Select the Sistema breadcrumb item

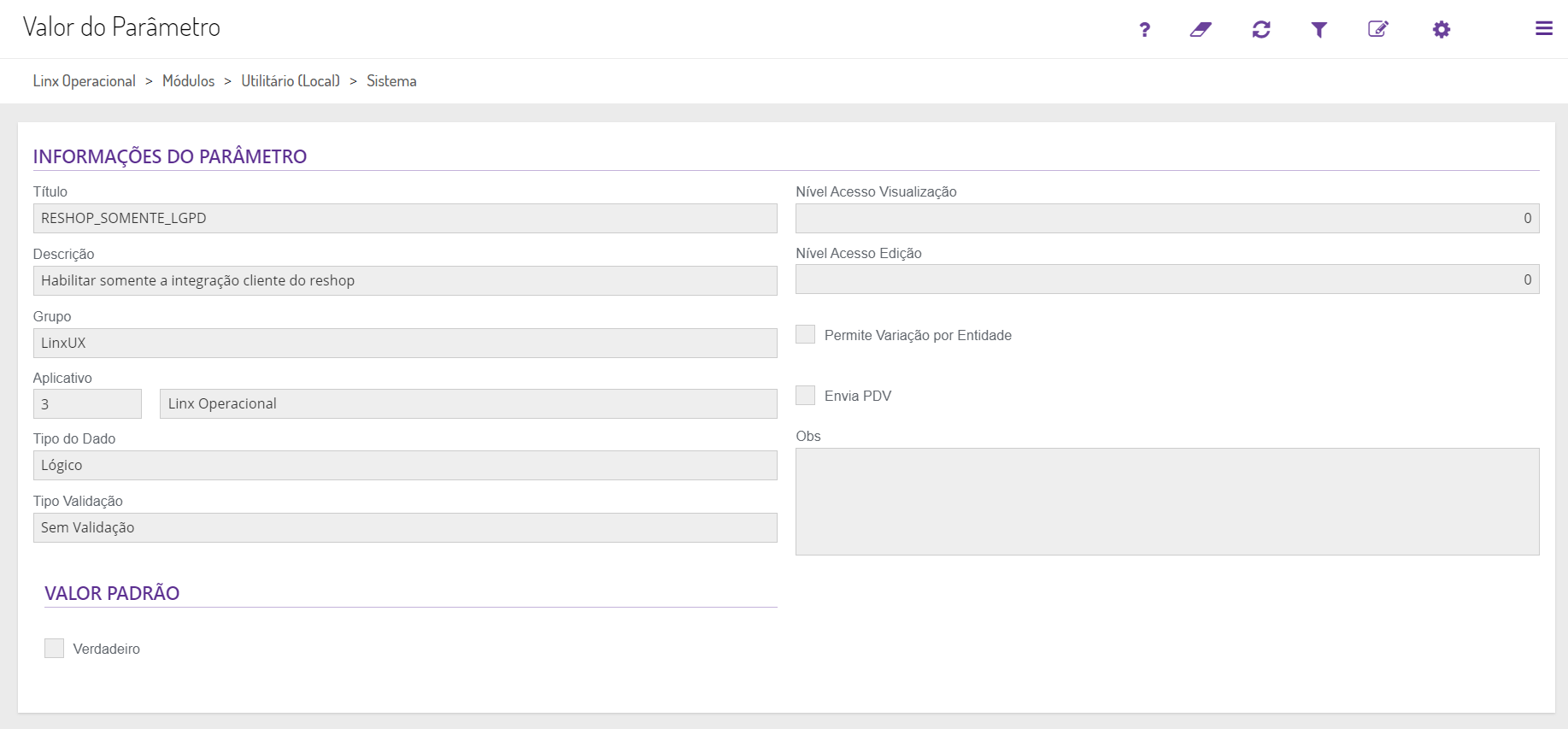tap(391, 81)
